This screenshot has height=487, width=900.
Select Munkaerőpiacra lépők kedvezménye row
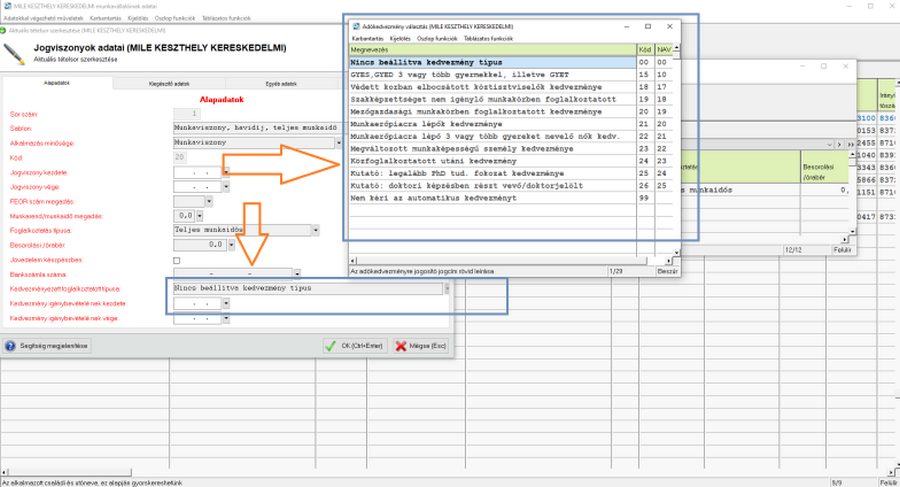pyautogui.click(x=490, y=123)
